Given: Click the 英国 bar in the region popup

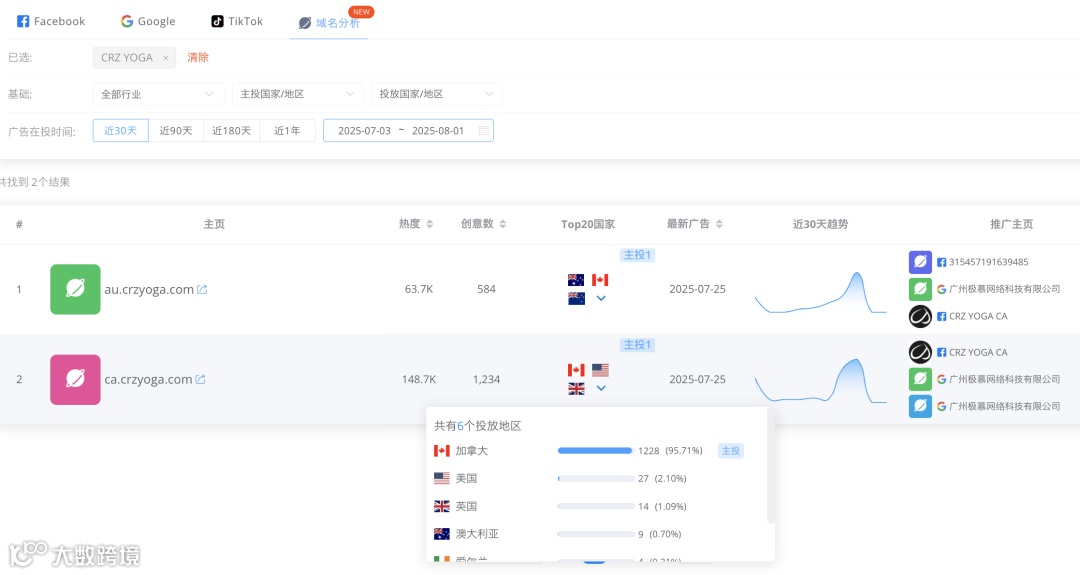Looking at the screenshot, I should (x=596, y=506).
